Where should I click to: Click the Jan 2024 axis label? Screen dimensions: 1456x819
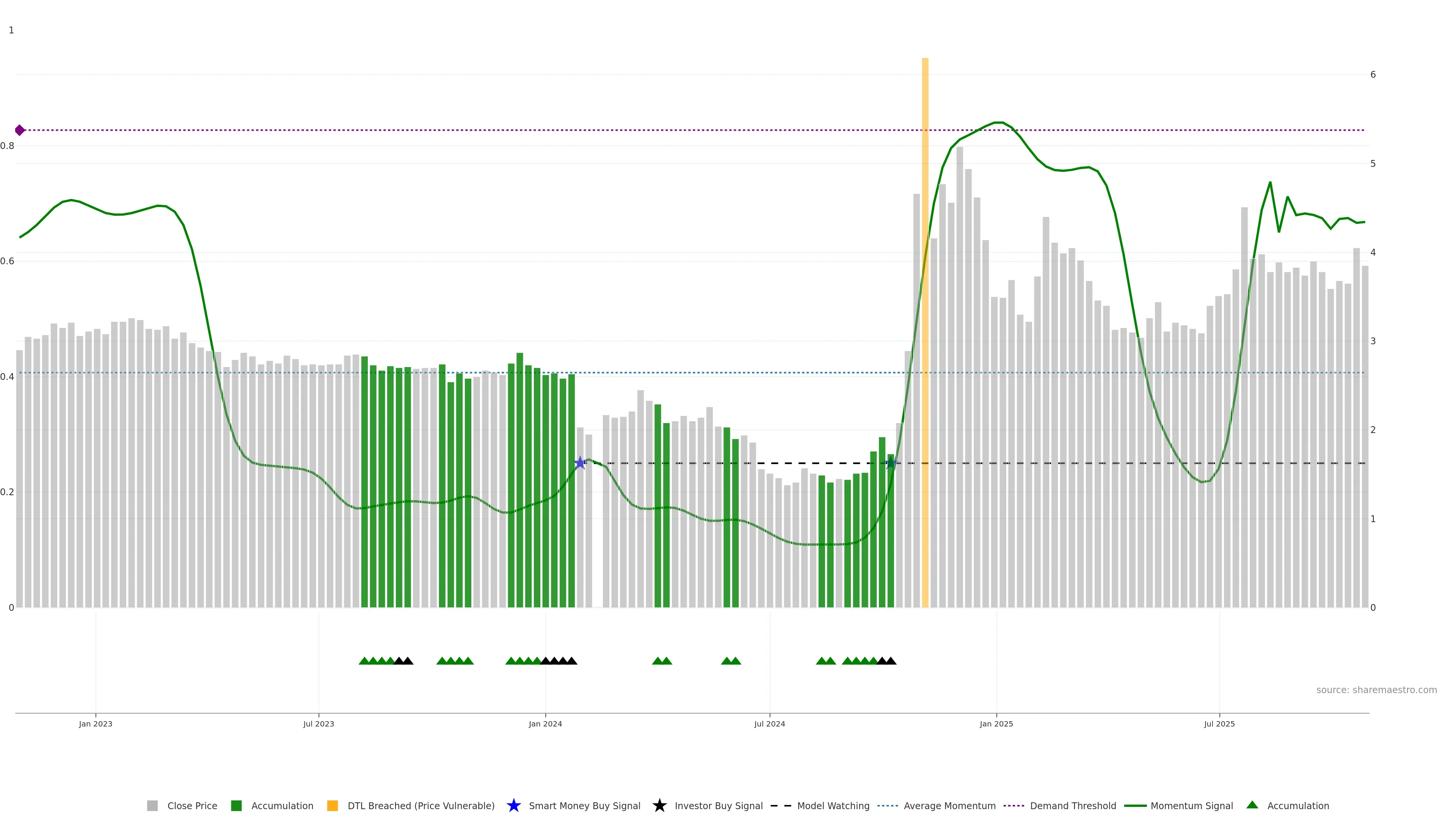tap(545, 723)
